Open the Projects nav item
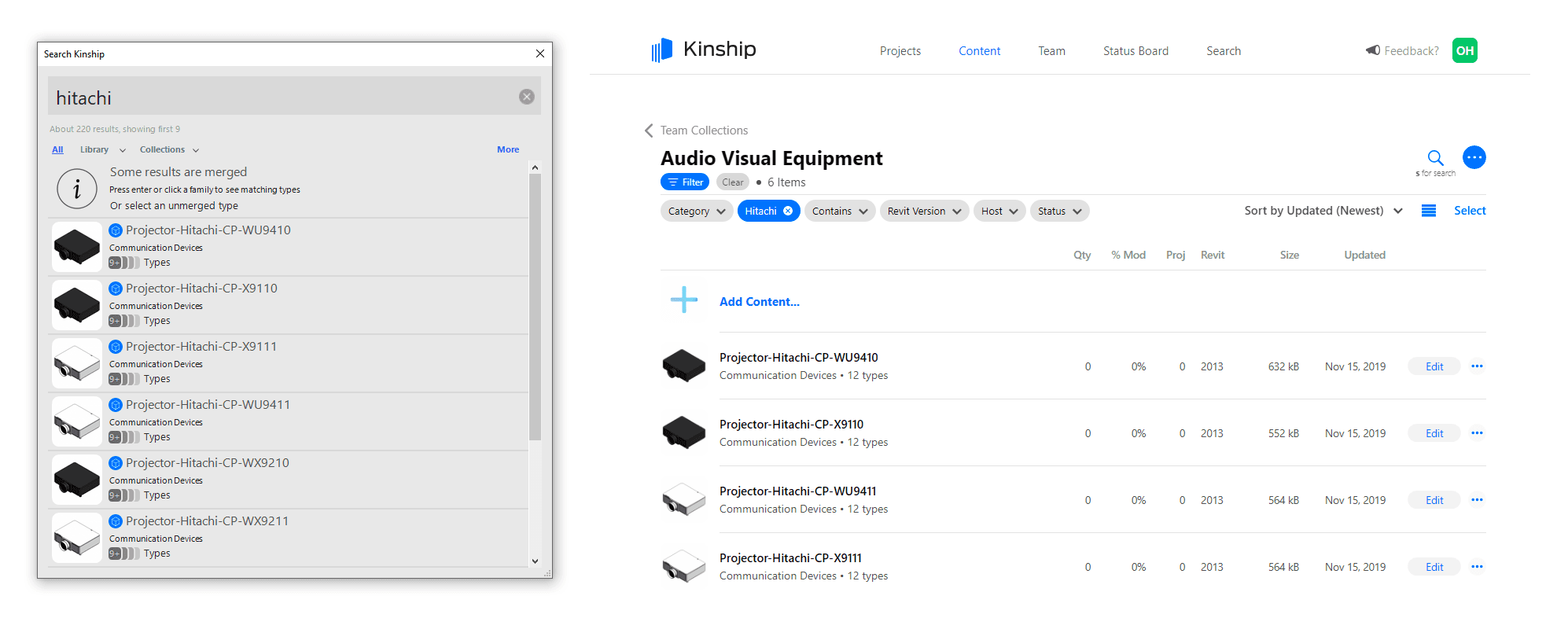 tap(900, 51)
